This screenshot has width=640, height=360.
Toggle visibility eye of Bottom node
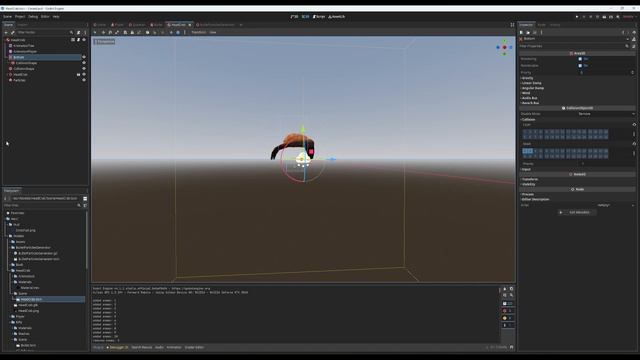tap(84, 57)
